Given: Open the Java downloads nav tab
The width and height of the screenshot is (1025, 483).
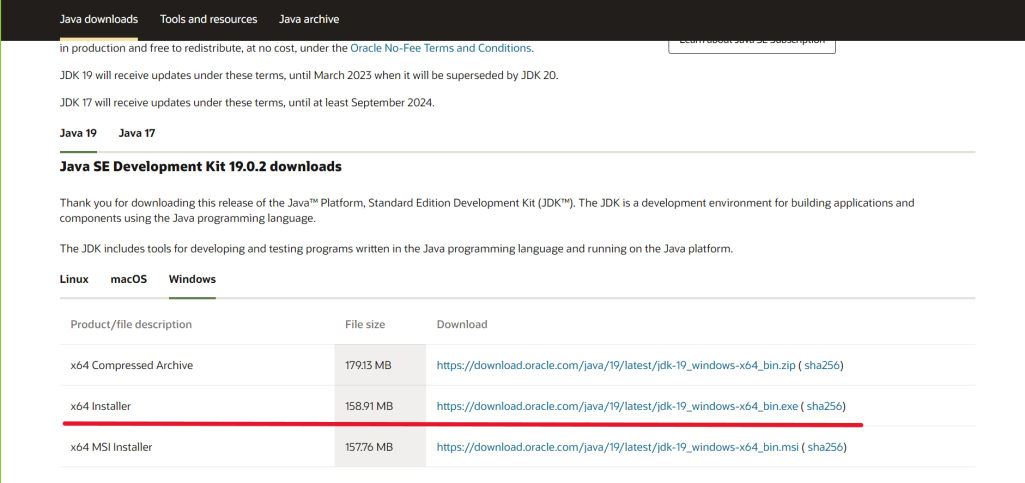Looking at the screenshot, I should coord(99,19).
